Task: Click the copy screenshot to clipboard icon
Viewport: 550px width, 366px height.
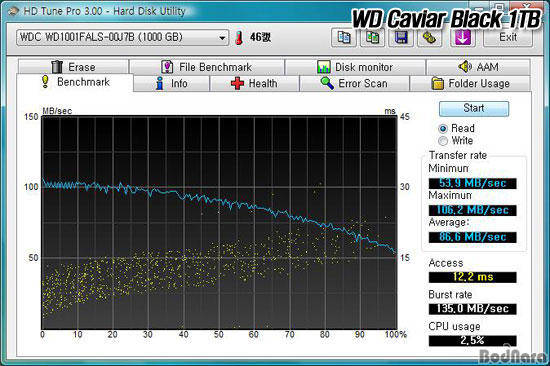Action: [373, 37]
